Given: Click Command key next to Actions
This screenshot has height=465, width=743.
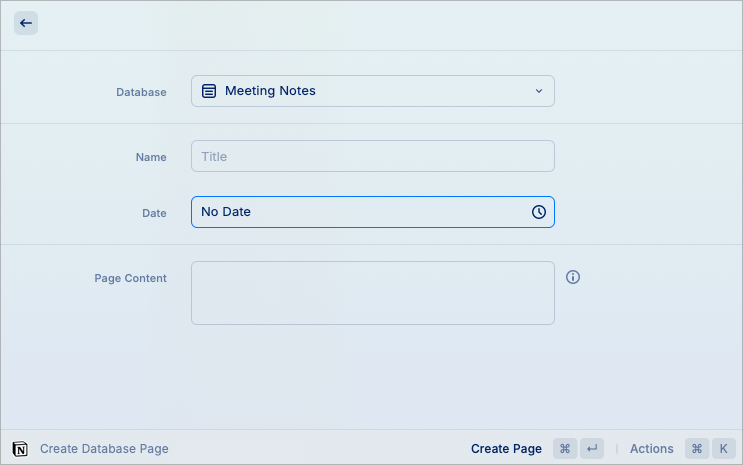Looking at the screenshot, I should 697,449.
